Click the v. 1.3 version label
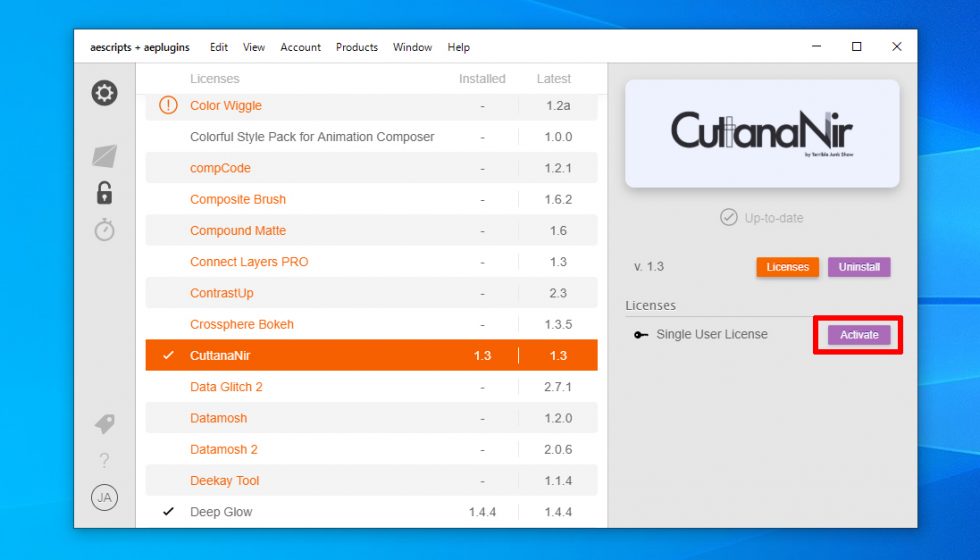Viewport: 980px width, 560px height. (649, 267)
